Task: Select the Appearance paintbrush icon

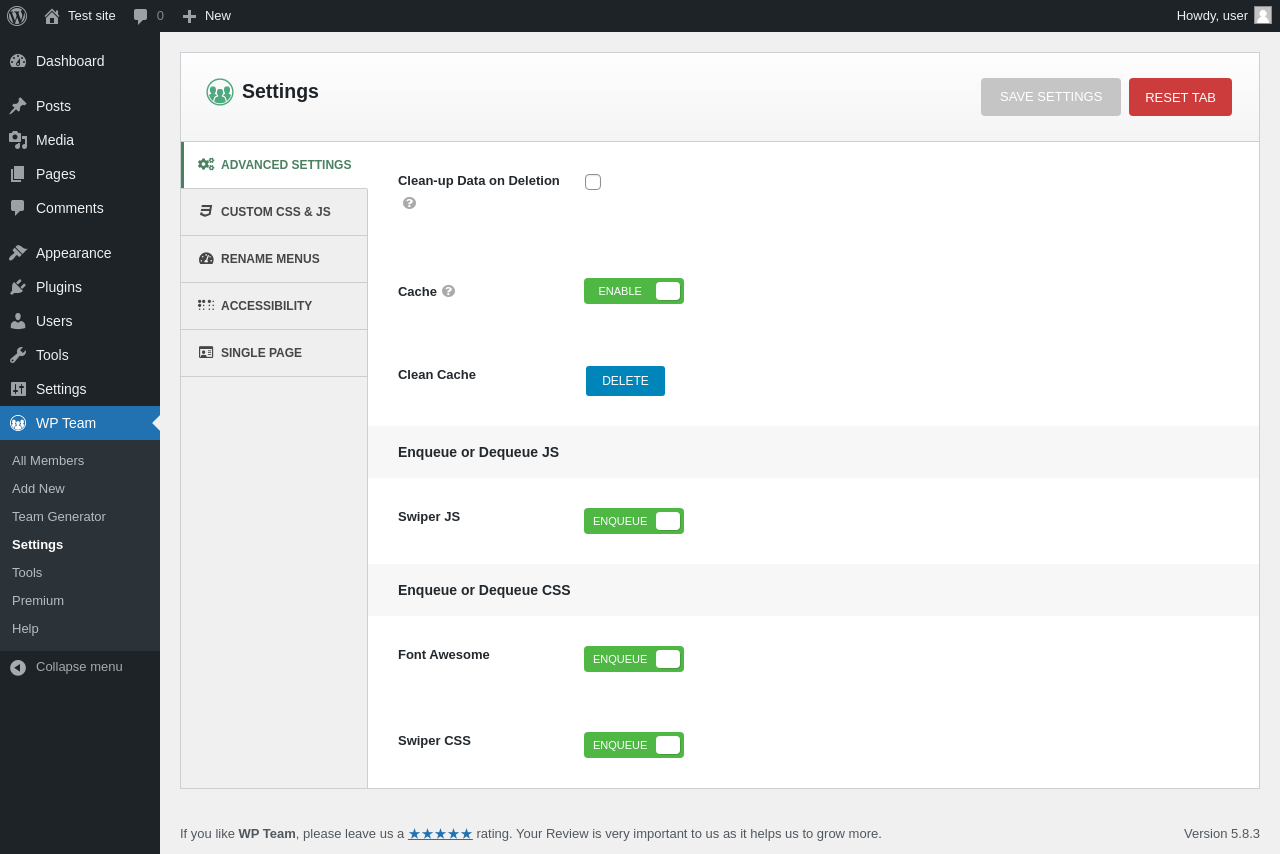Action: [18, 253]
